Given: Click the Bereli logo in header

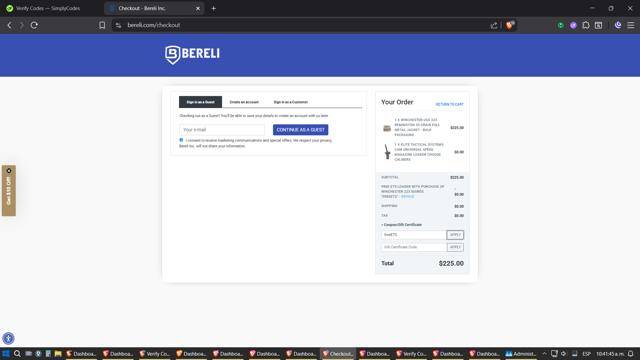Looking at the screenshot, I should tap(192, 55).
